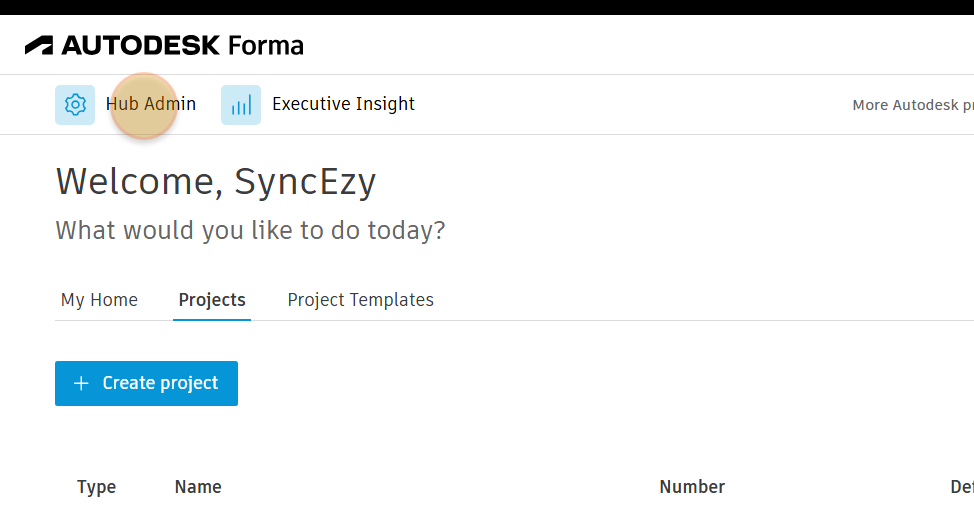Click the Forma product name
Image resolution: width=974 pixels, height=525 pixels.
tap(265, 45)
